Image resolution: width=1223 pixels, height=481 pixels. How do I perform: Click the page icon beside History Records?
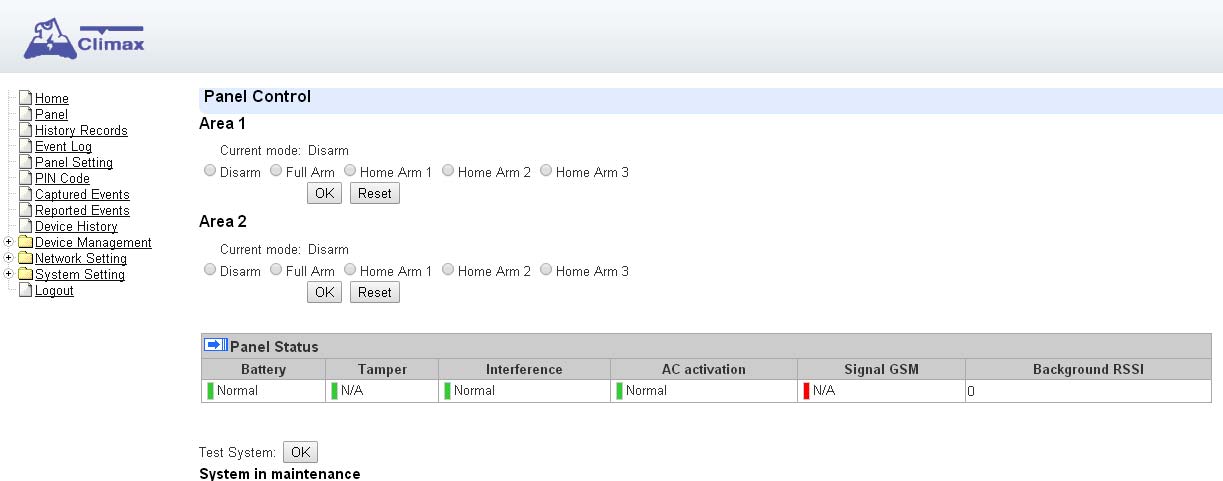tap(27, 130)
